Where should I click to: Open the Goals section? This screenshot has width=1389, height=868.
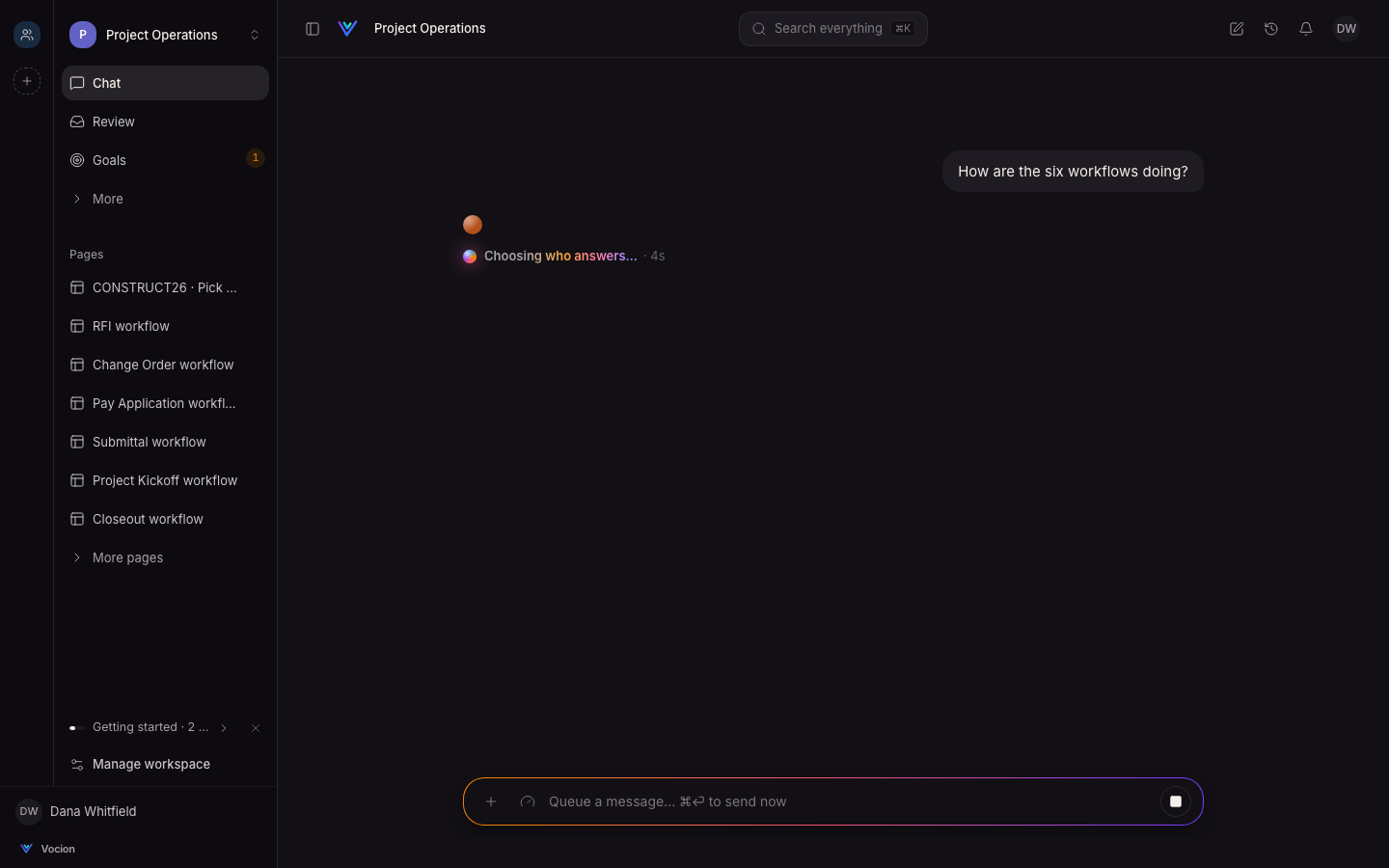pyautogui.click(x=165, y=160)
